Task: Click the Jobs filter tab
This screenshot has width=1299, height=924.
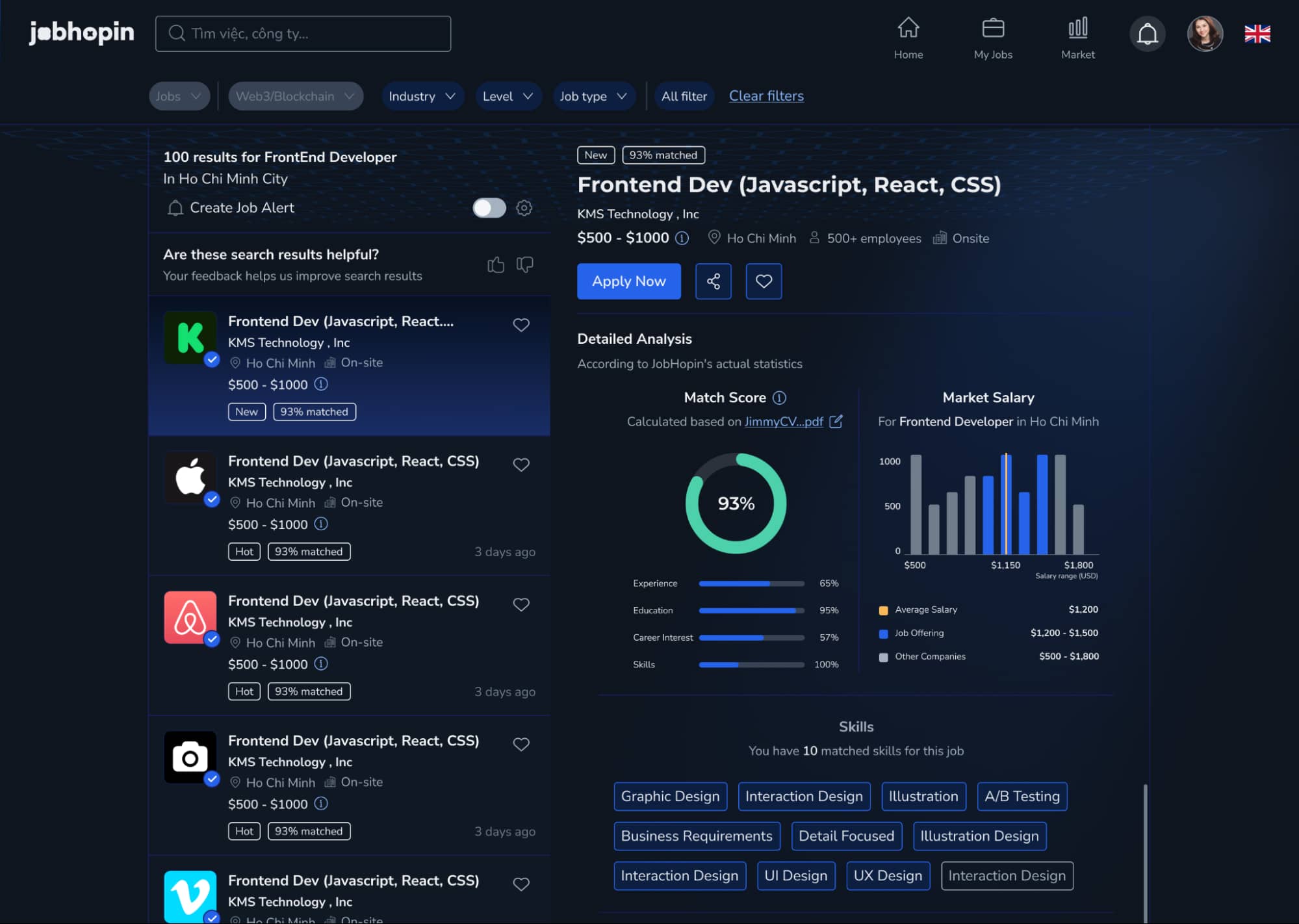Action: (175, 96)
